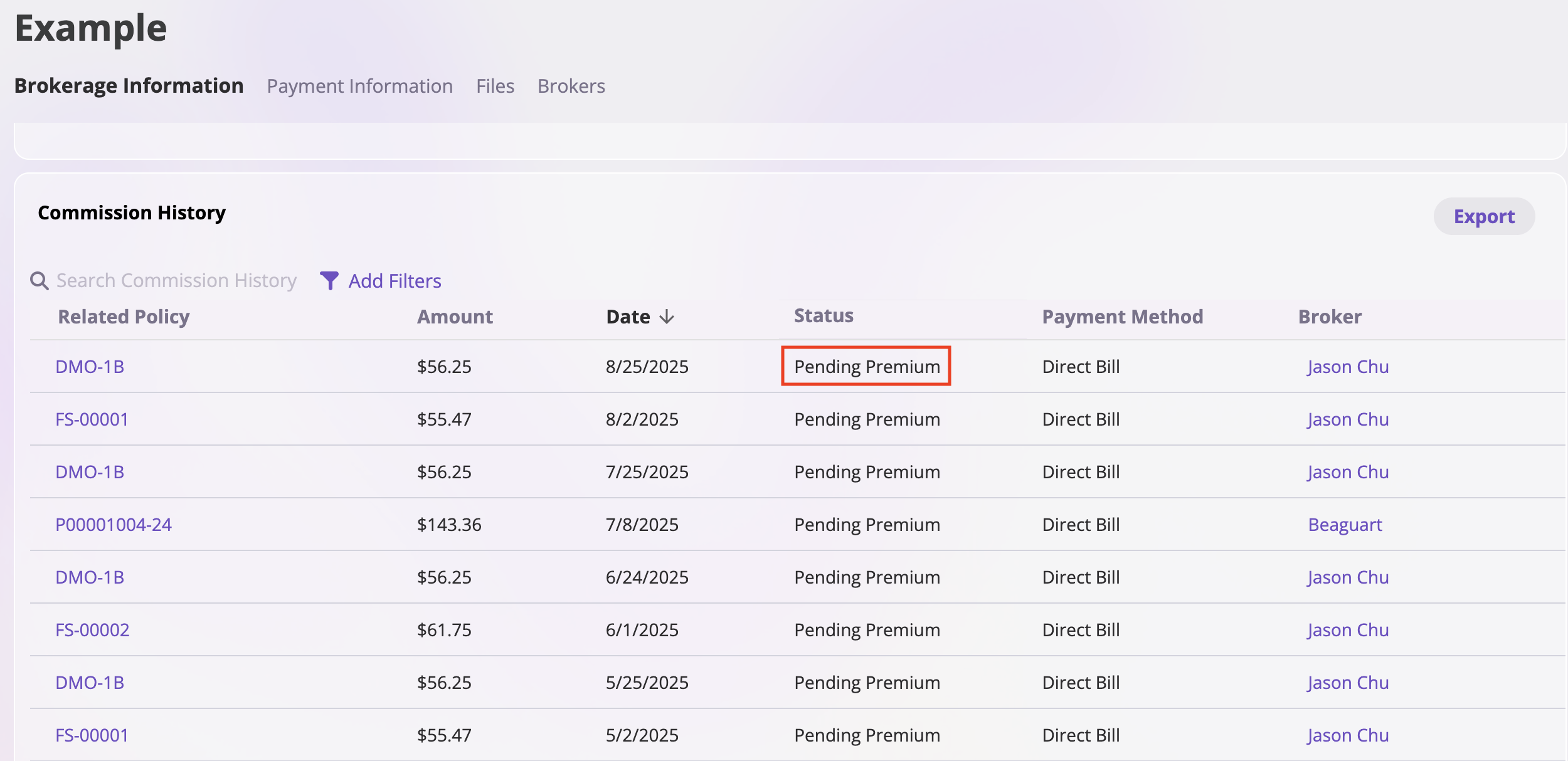Open the FS-00002 policy link
This screenshot has width=1568, height=761.
(x=92, y=630)
